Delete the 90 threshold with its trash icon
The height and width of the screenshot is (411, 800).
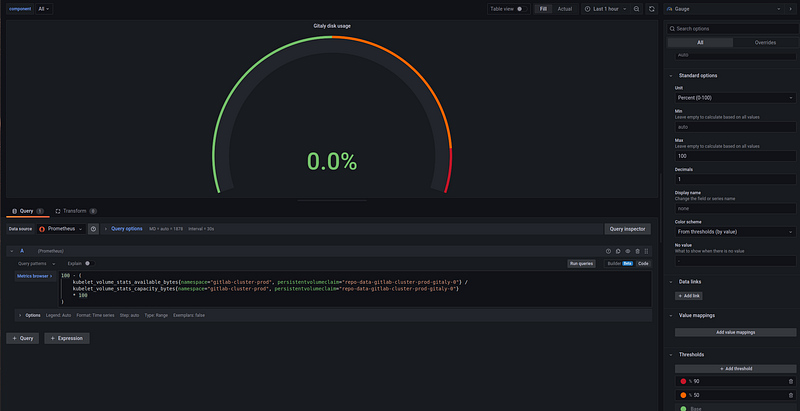click(790, 381)
